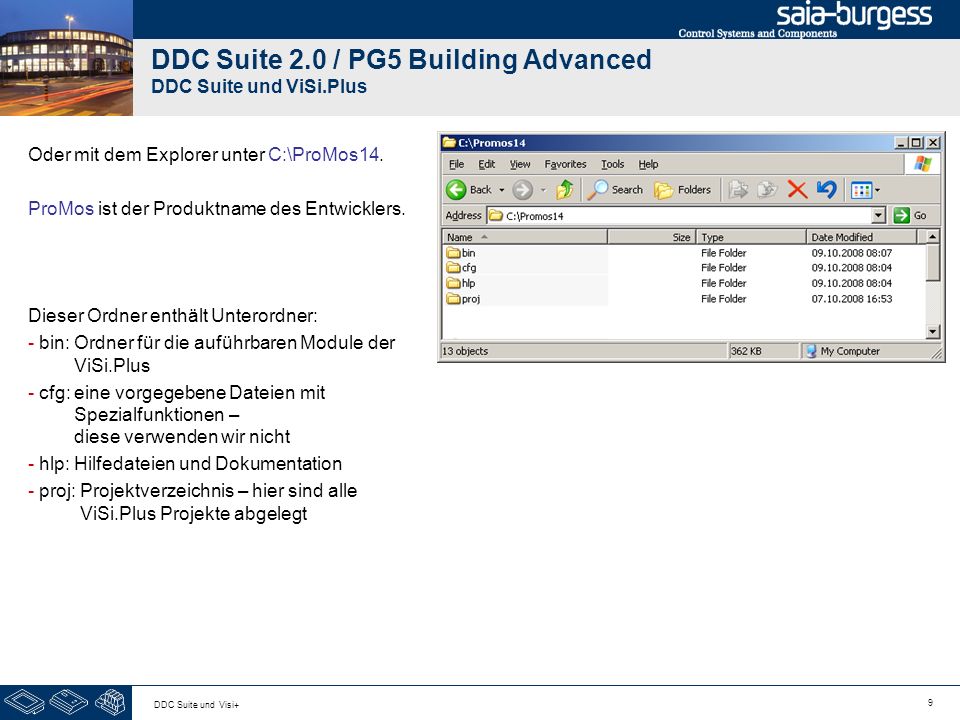Sort by the Date Modified column header
Image resolution: width=960 pixels, height=720 pixels.
tap(861, 237)
